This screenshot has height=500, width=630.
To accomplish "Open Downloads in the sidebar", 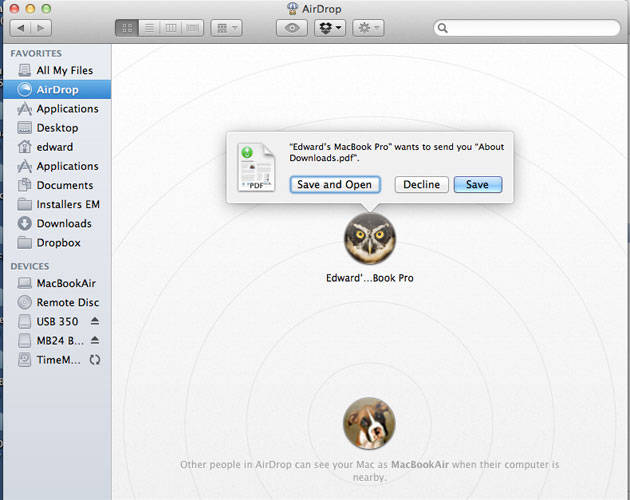I will (57, 223).
